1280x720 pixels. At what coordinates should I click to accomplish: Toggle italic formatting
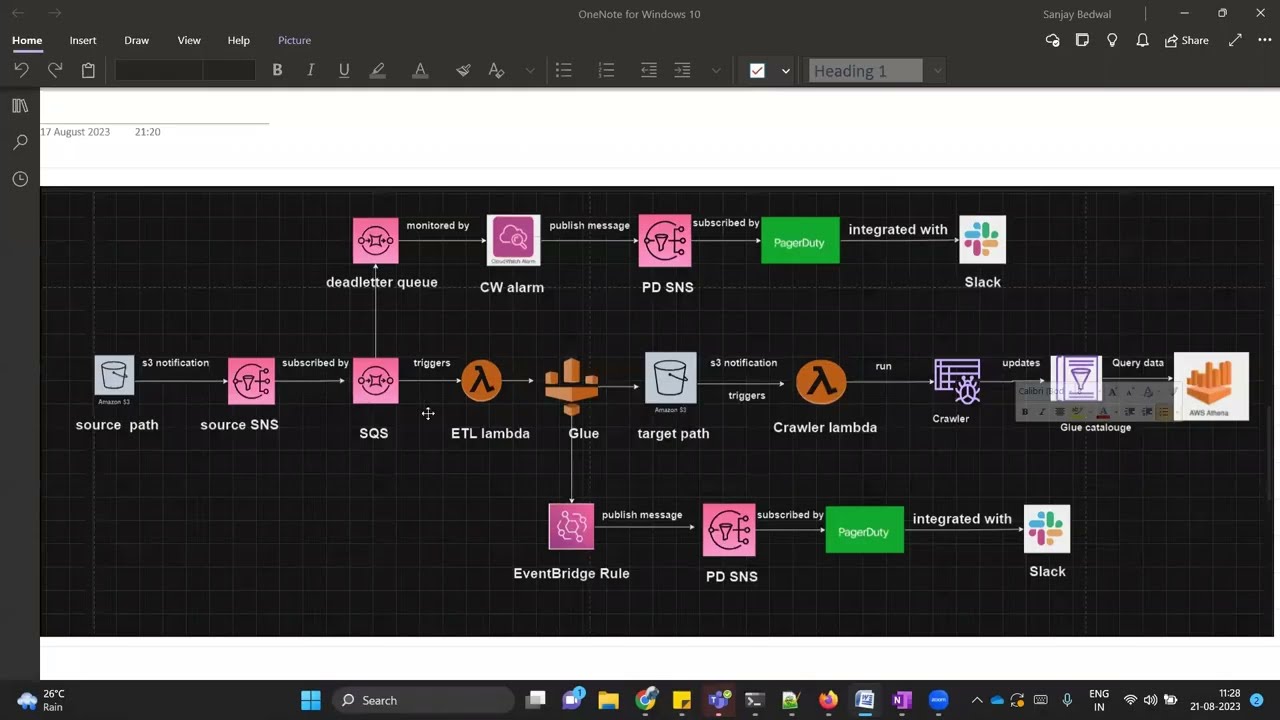pyautogui.click(x=310, y=70)
